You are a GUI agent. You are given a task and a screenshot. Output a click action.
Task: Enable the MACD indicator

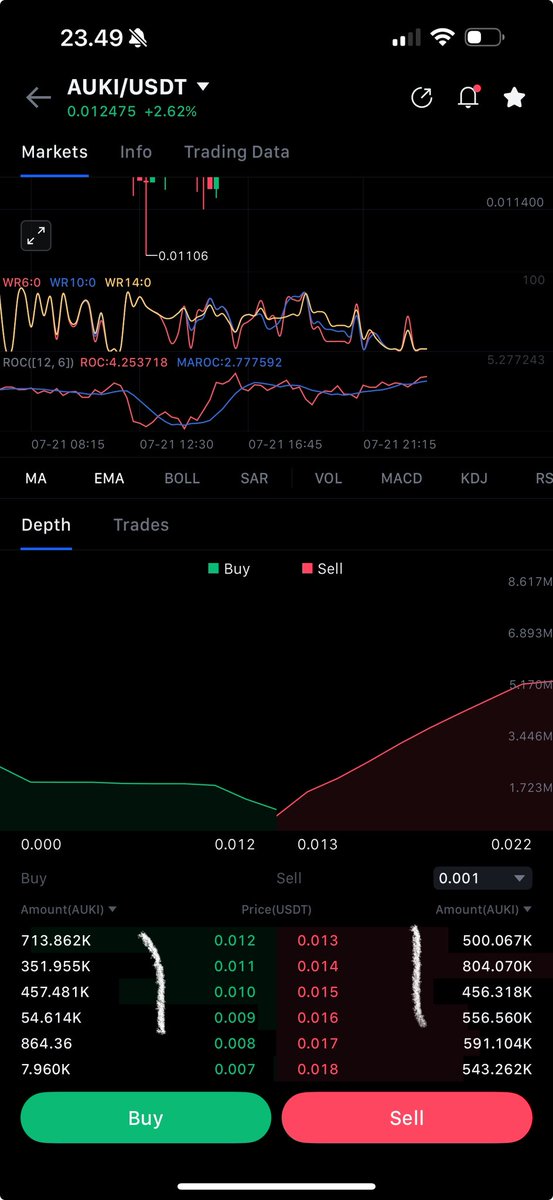(401, 478)
